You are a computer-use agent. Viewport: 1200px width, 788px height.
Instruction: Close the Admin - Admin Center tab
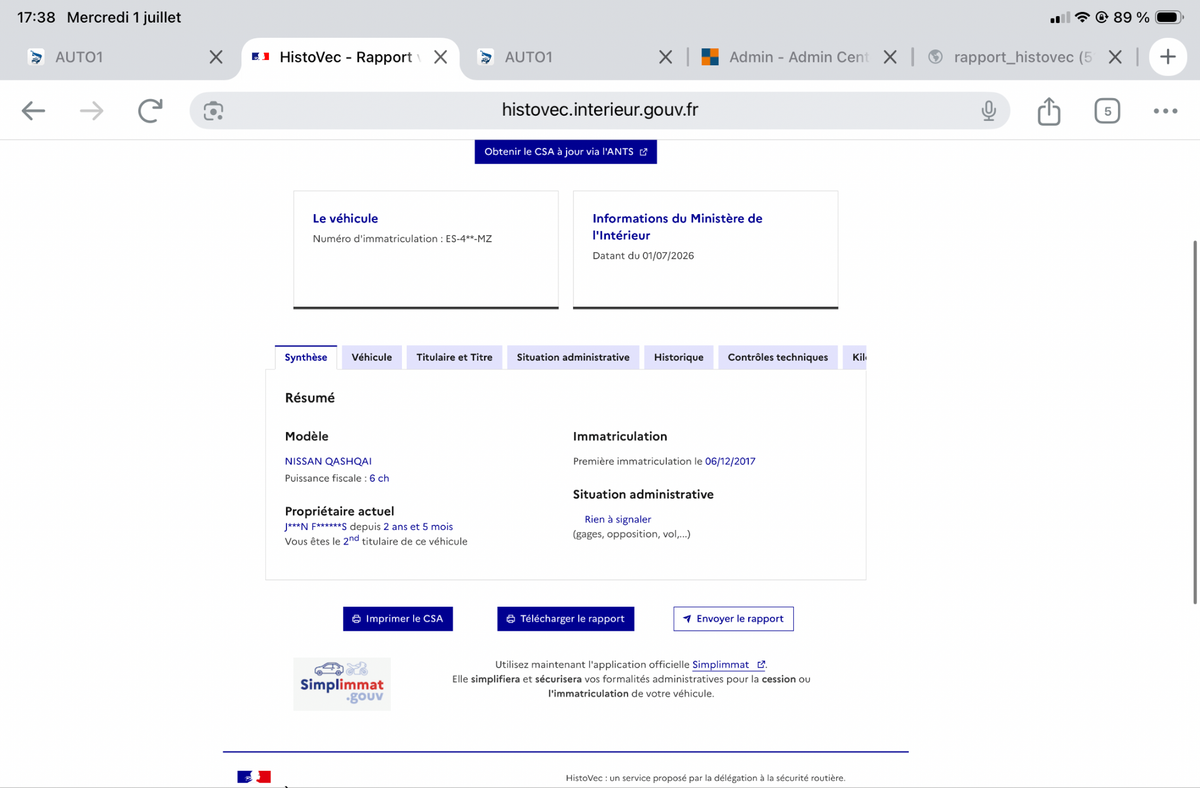(890, 57)
